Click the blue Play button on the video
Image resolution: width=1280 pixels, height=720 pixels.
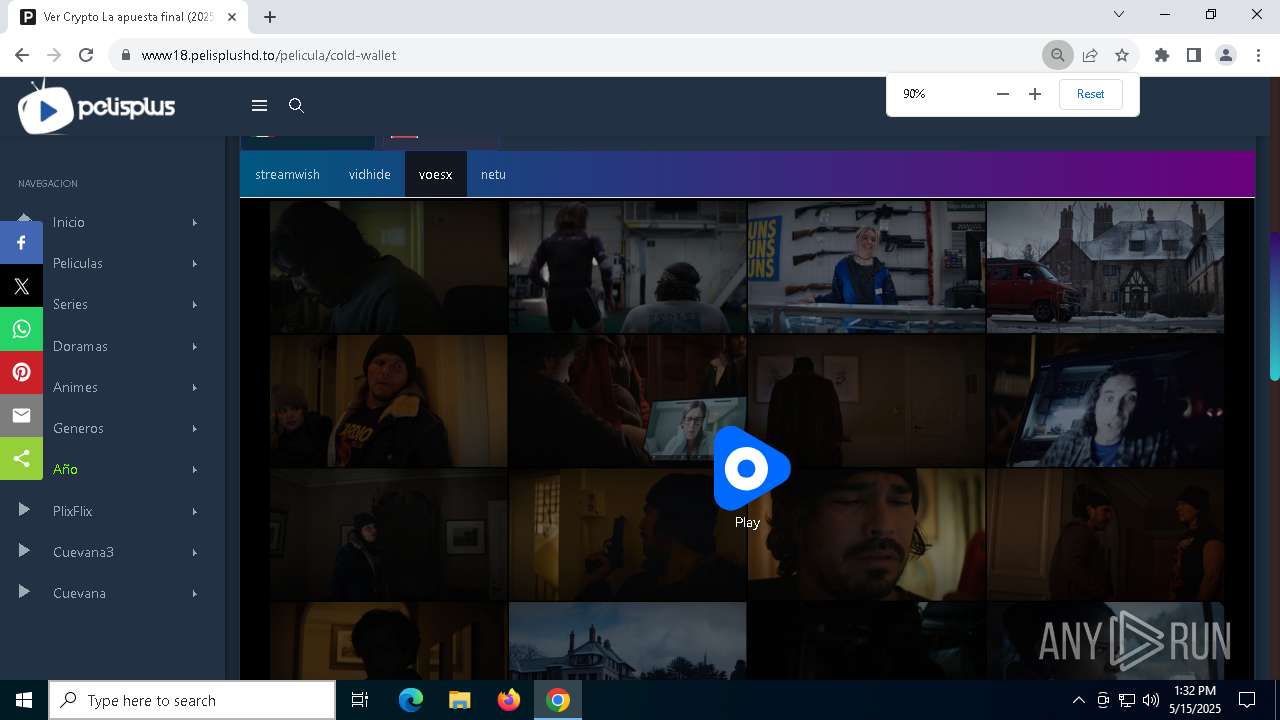pos(751,468)
